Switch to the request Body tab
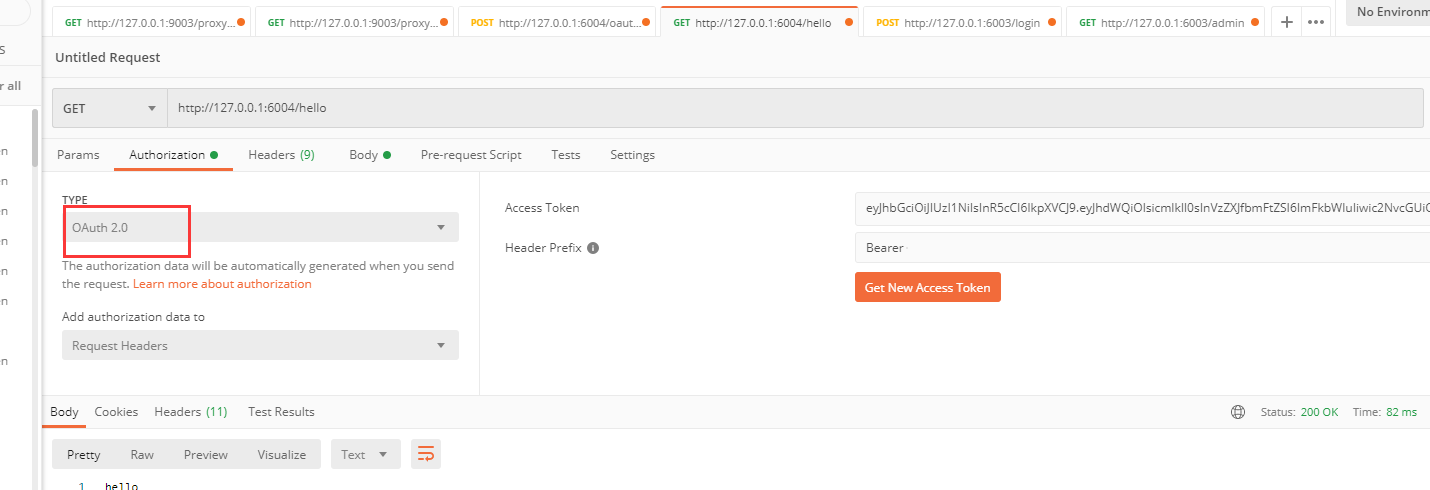 coord(369,155)
